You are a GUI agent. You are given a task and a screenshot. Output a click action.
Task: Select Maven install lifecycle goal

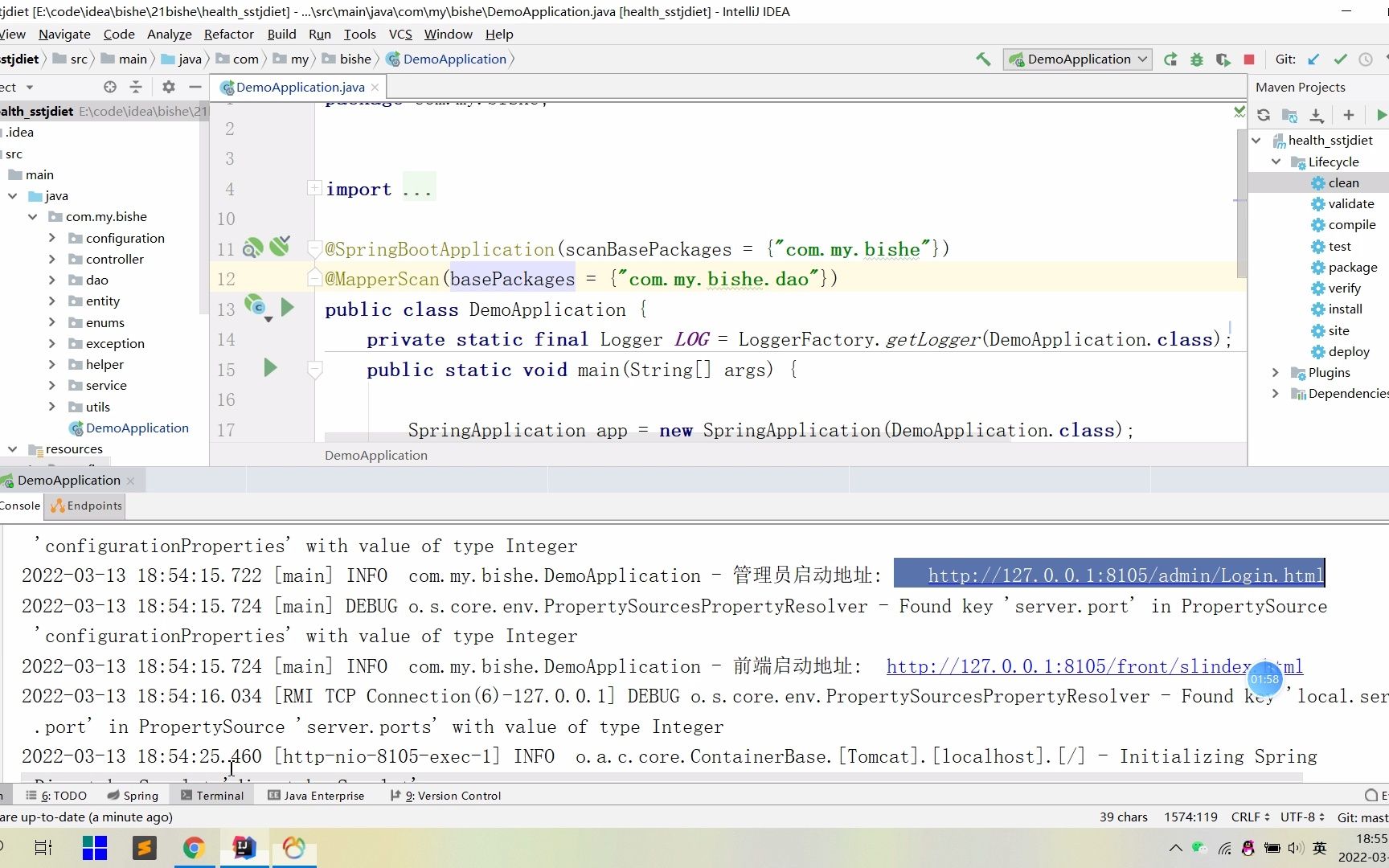pyautogui.click(x=1345, y=309)
